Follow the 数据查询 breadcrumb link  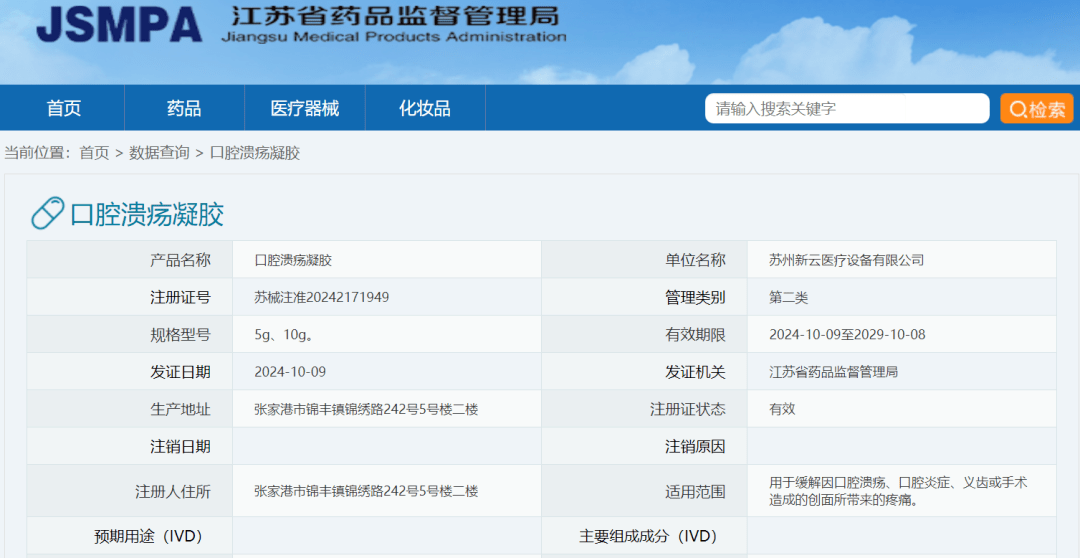[159, 153]
